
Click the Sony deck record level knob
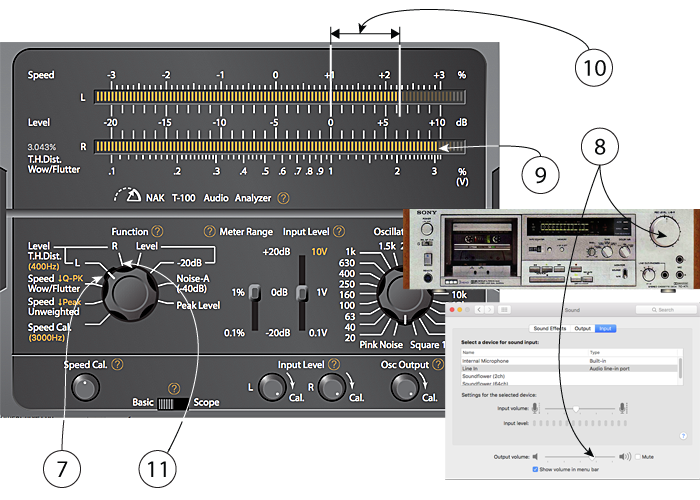665,232
